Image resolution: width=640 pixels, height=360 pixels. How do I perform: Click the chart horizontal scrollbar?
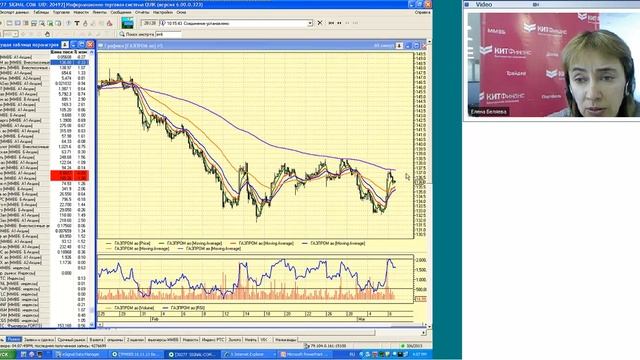(x=261, y=325)
